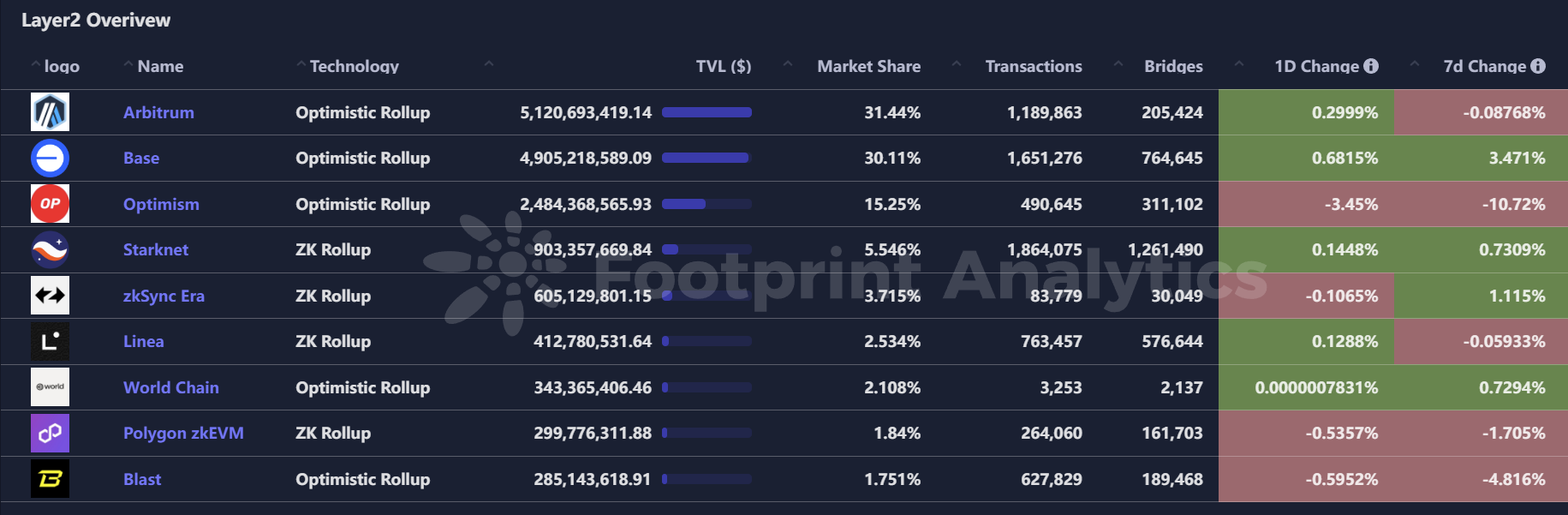Viewport: 1568px width, 515px height.
Task: Click the purple Polygon zkEVM logo
Action: coord(50,433)
